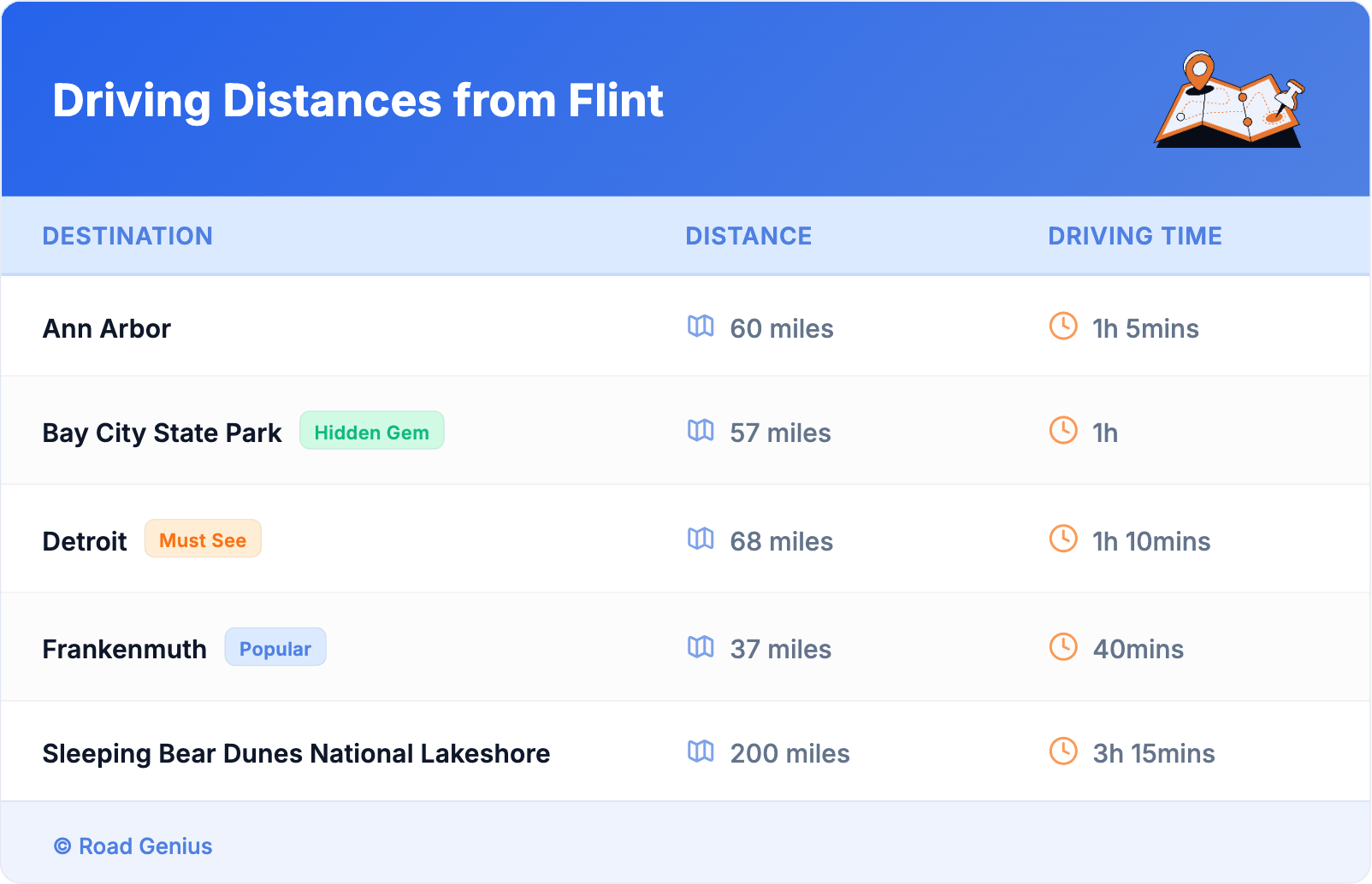Click the Destination column header
This screenshot has width=1372, height=884.
pyautogui.click(x=127, y=236)
